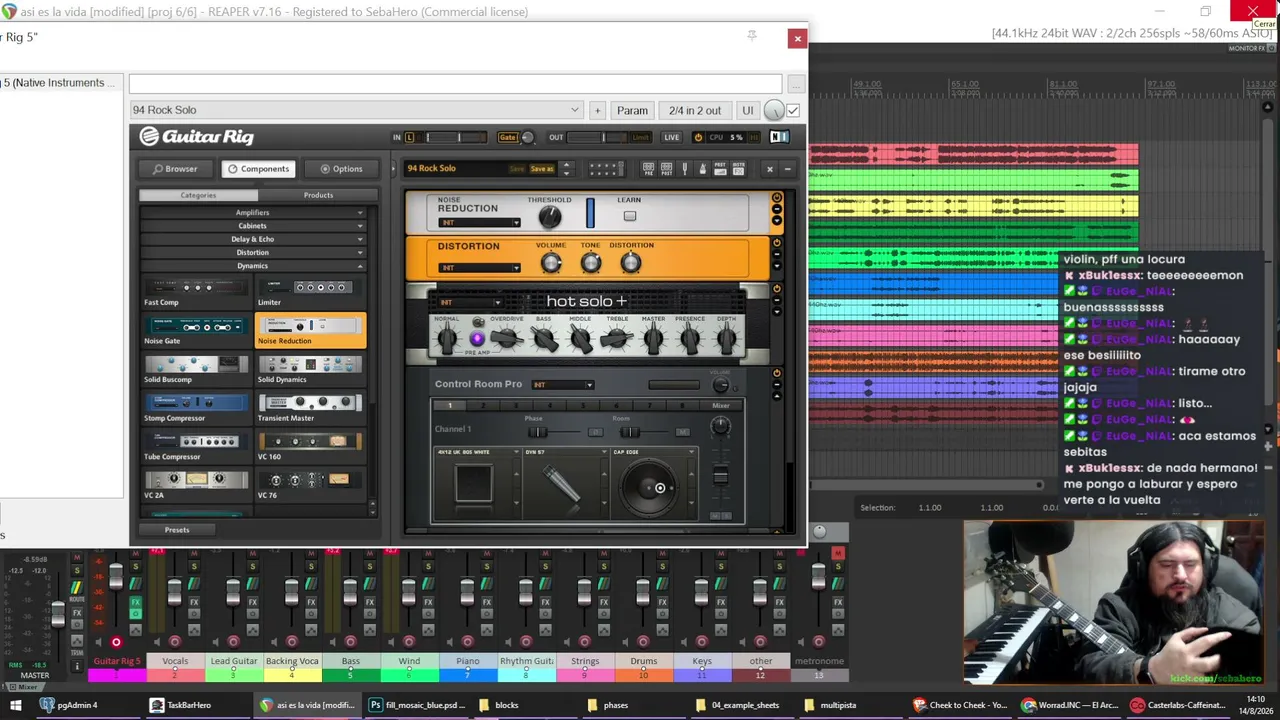Screen dimensions: 1280x720
Task: Toggle Noise Reduction module power
Action: click(776, 197)
